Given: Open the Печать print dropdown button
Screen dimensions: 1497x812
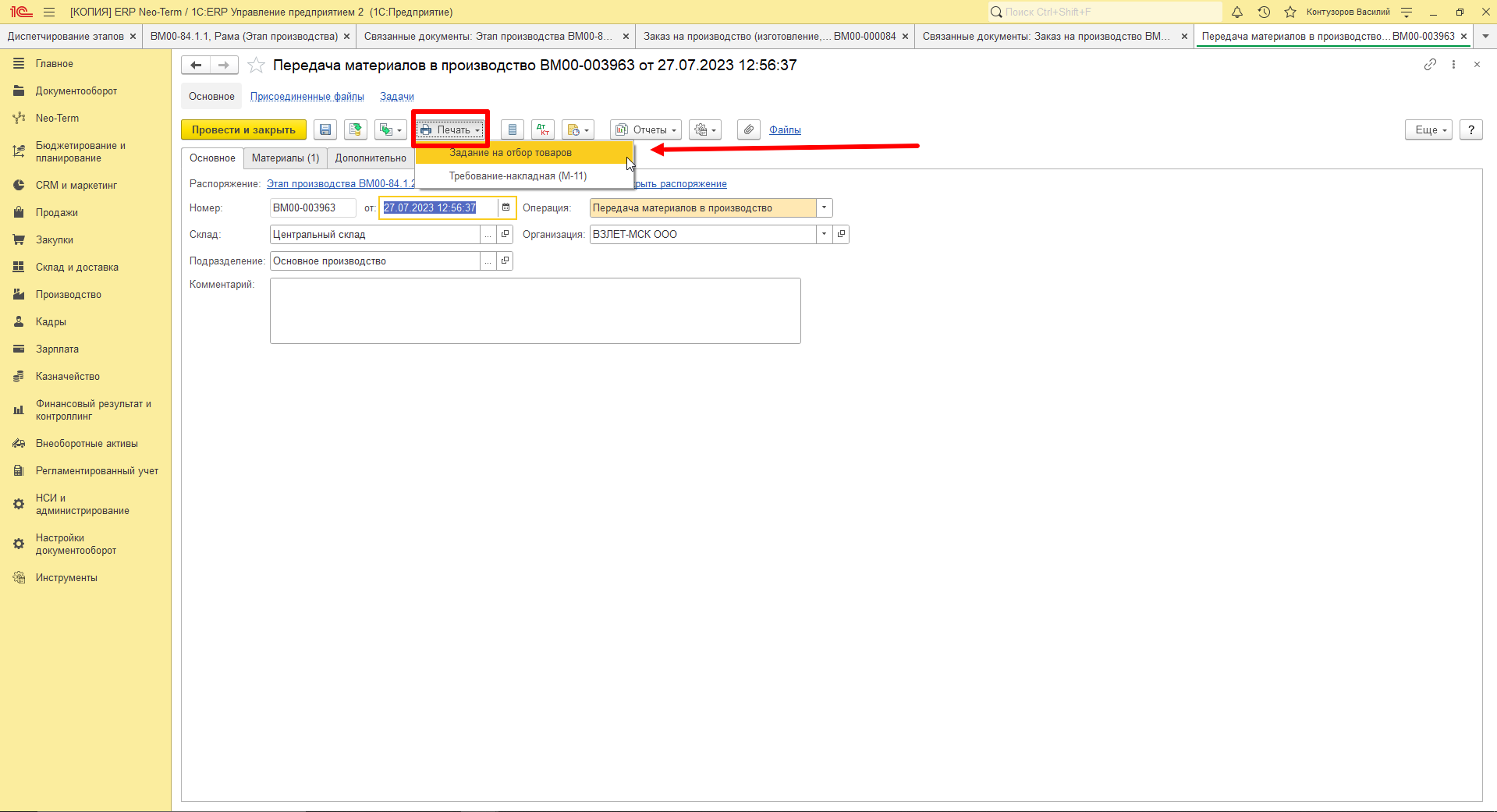Looking at the screenshot, I should [450, 129].
